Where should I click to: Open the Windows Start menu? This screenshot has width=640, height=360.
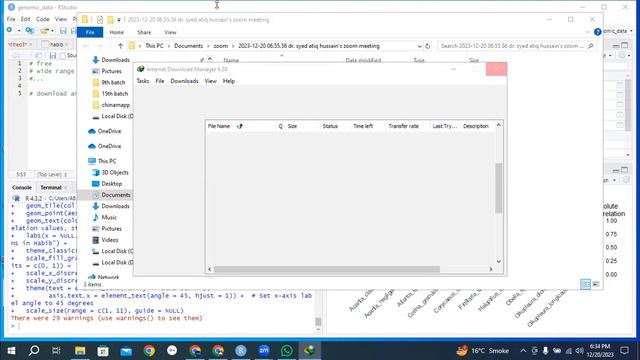11,350
